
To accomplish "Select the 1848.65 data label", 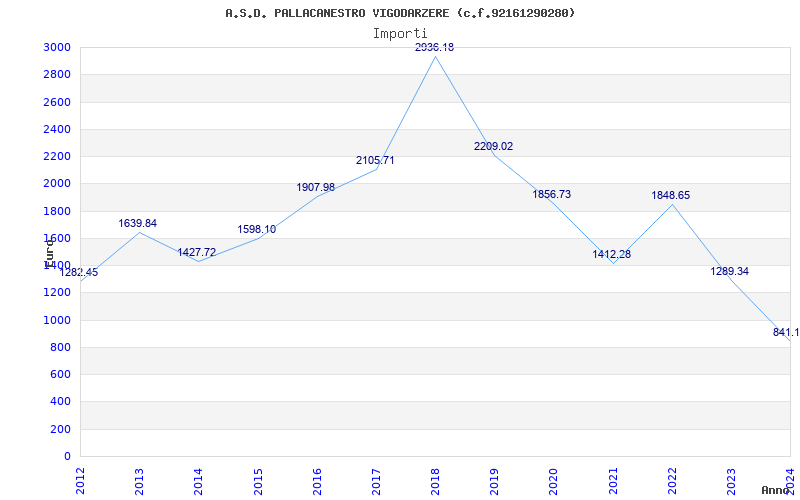I will pyautogui.click(x=671, y=195).
